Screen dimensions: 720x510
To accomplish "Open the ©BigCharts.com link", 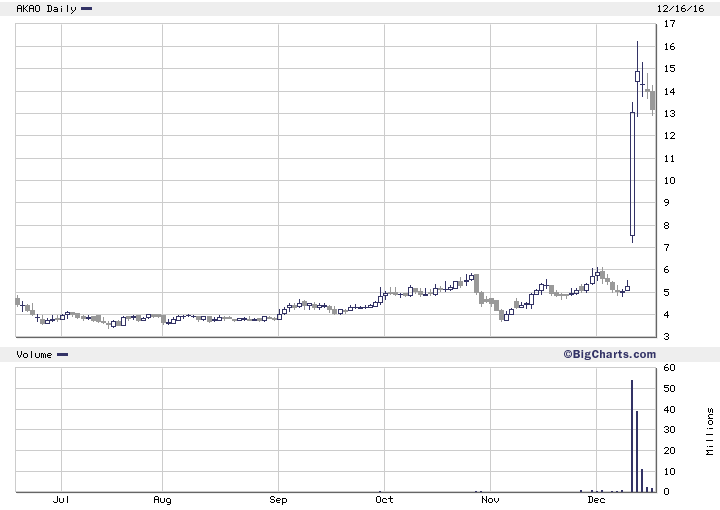I will tap(609, 354).
